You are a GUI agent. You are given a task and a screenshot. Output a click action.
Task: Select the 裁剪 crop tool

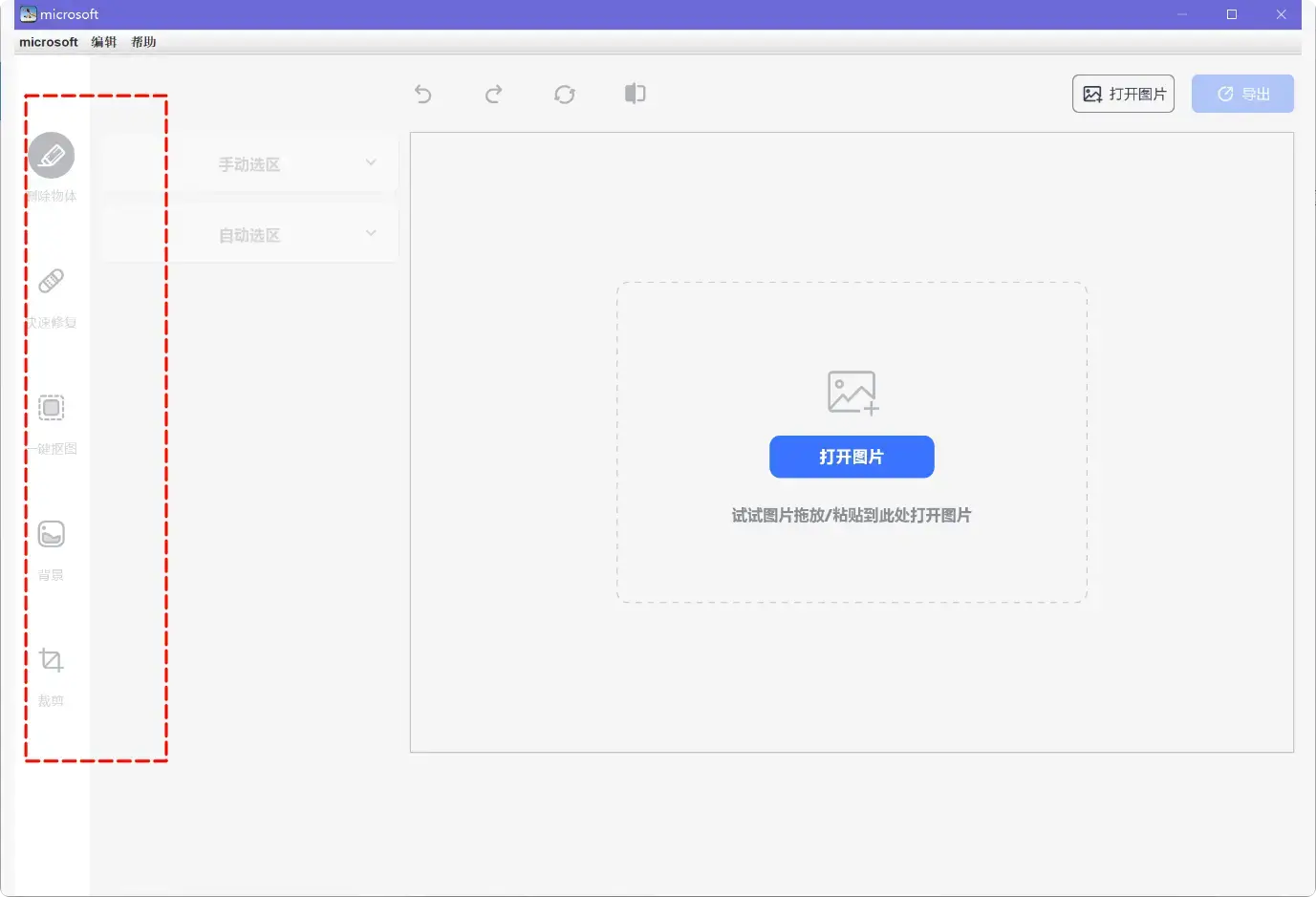pyautogui.click(x=52, y=660)
